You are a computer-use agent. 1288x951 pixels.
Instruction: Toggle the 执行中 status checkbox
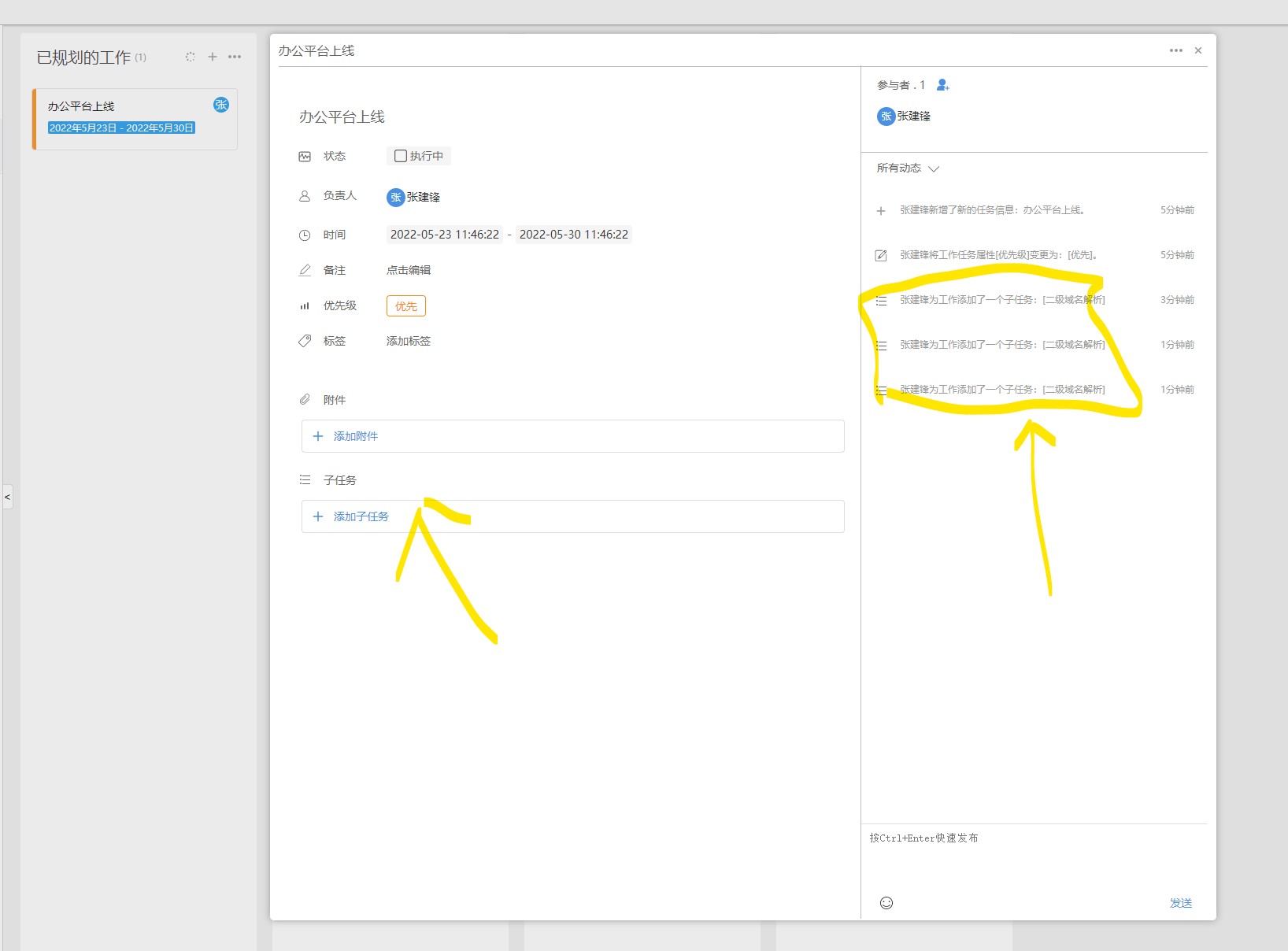401,156
